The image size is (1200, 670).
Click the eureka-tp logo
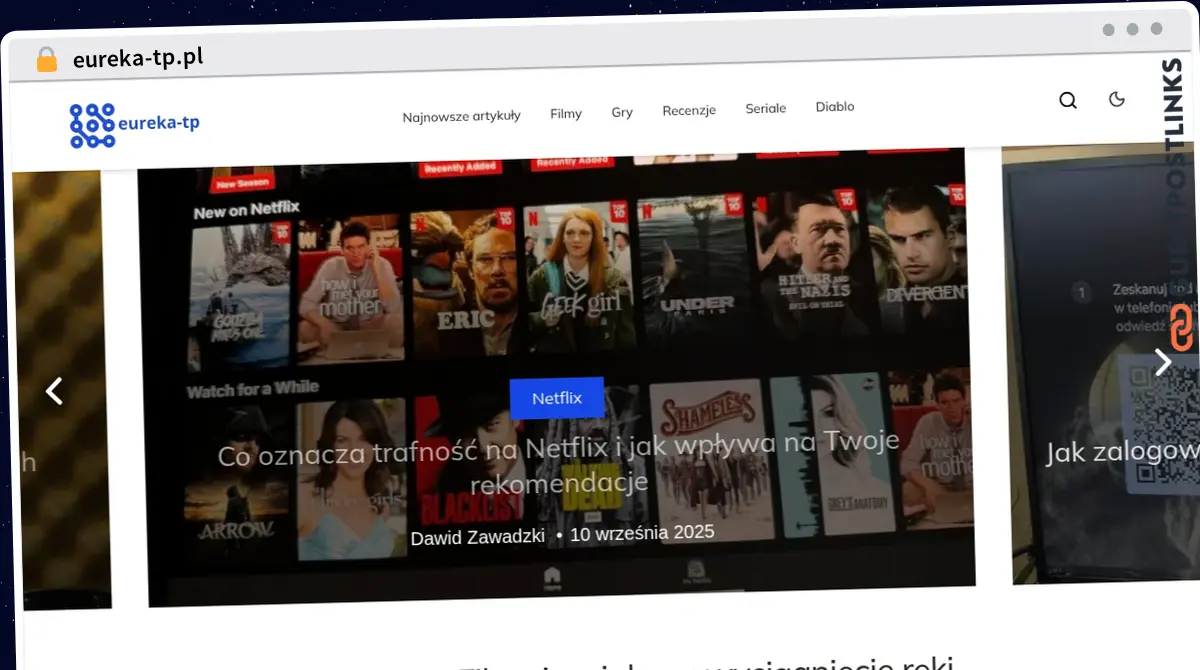(134, 125)
